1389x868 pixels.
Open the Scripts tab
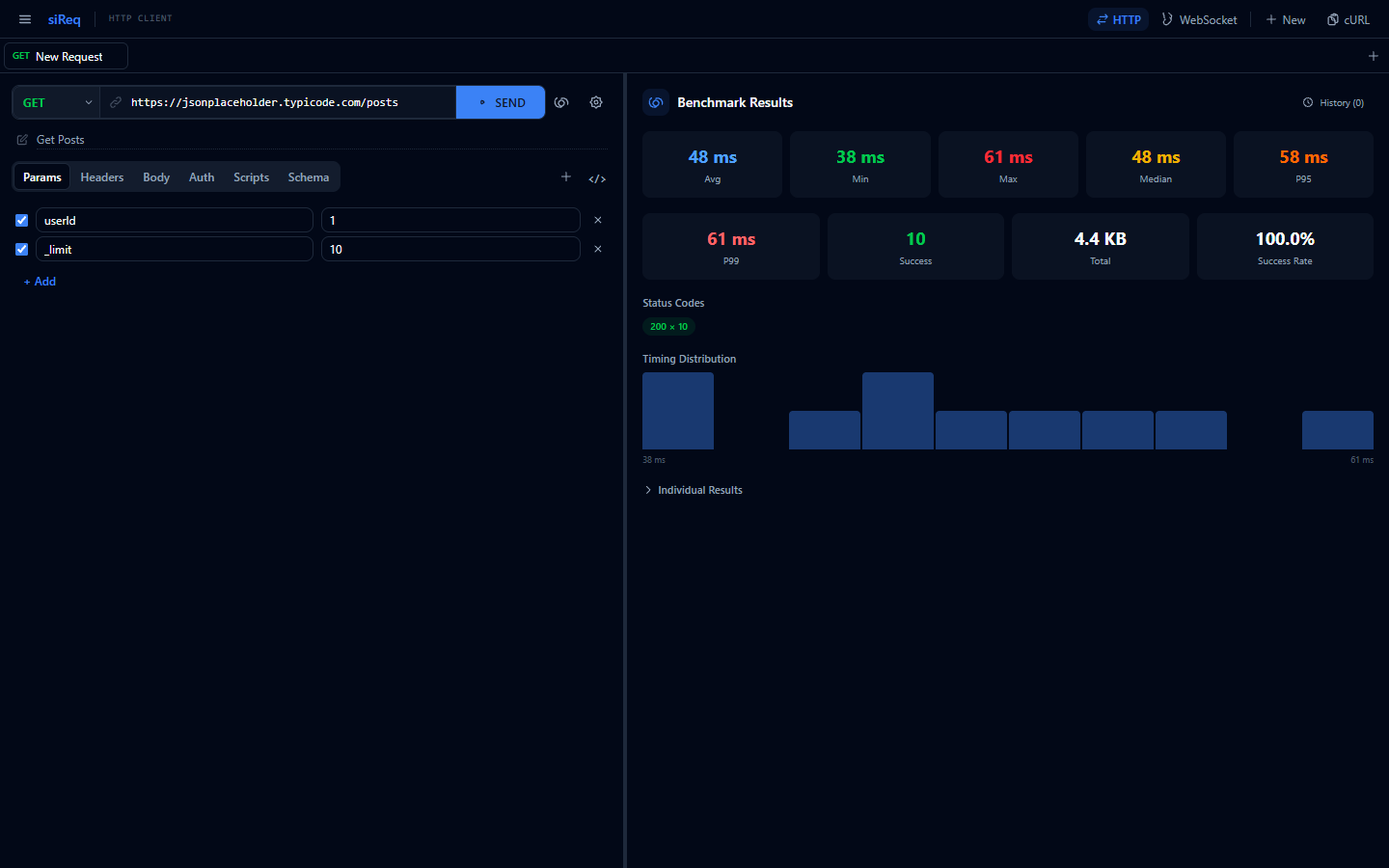click(251, 177)
